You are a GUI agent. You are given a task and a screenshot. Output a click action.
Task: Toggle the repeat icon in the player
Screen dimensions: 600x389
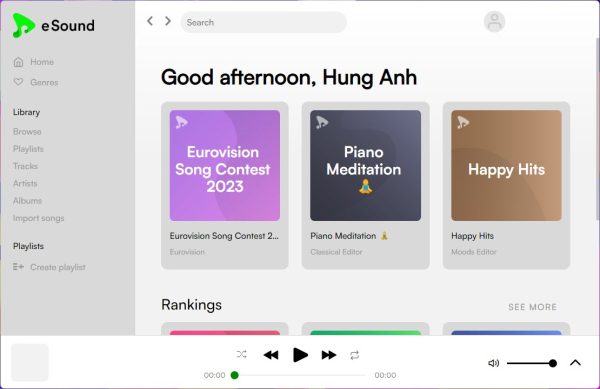point(355,355)
